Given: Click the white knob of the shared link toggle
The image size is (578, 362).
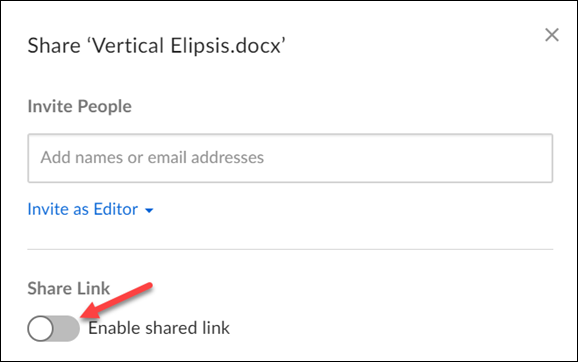Looking at the screenshot, I should point(41,328).
